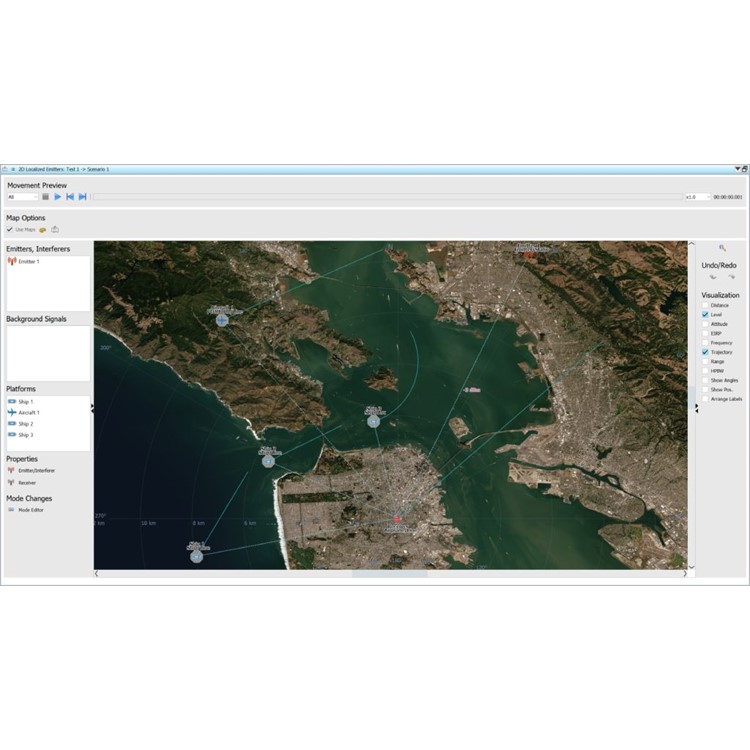Enable the Arrange Labels checkbox

pyautogui.click(x=705, y=399)
